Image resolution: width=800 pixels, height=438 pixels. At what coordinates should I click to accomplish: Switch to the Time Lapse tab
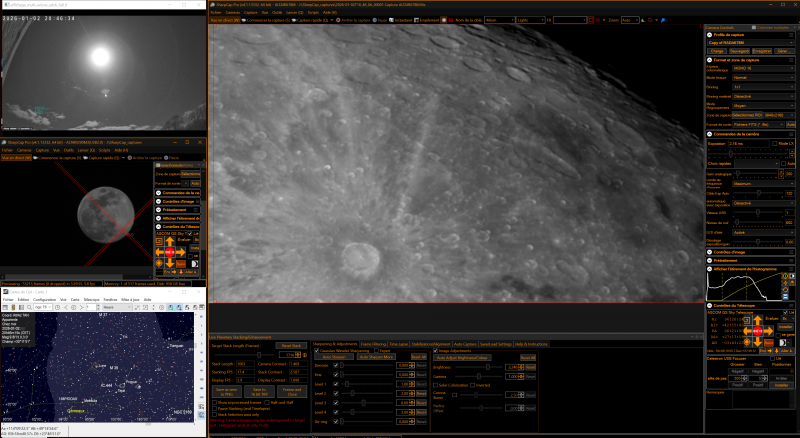tap(398, 344)
